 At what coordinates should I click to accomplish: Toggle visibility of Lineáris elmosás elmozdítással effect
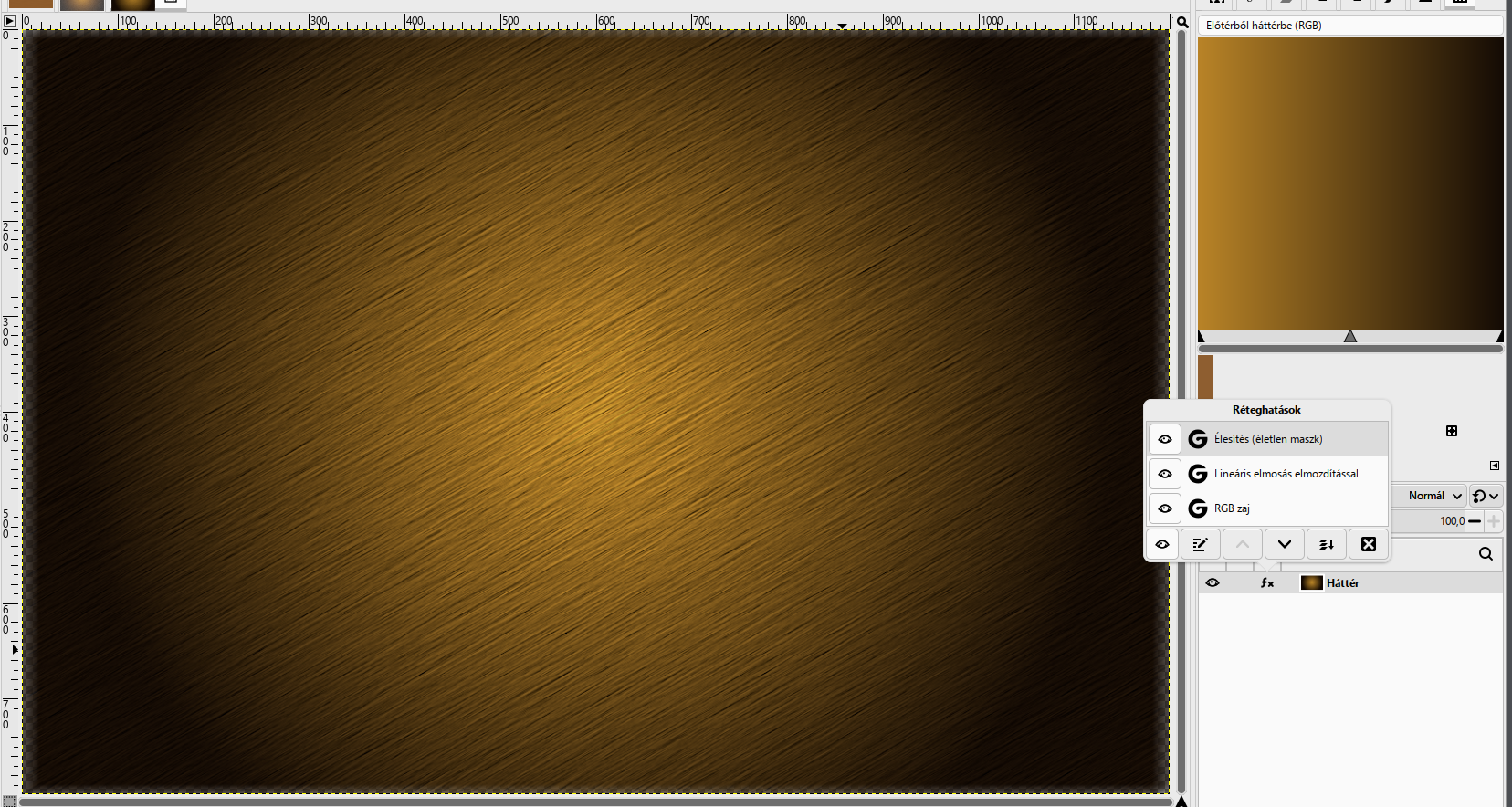click(x=1165, y=474)
